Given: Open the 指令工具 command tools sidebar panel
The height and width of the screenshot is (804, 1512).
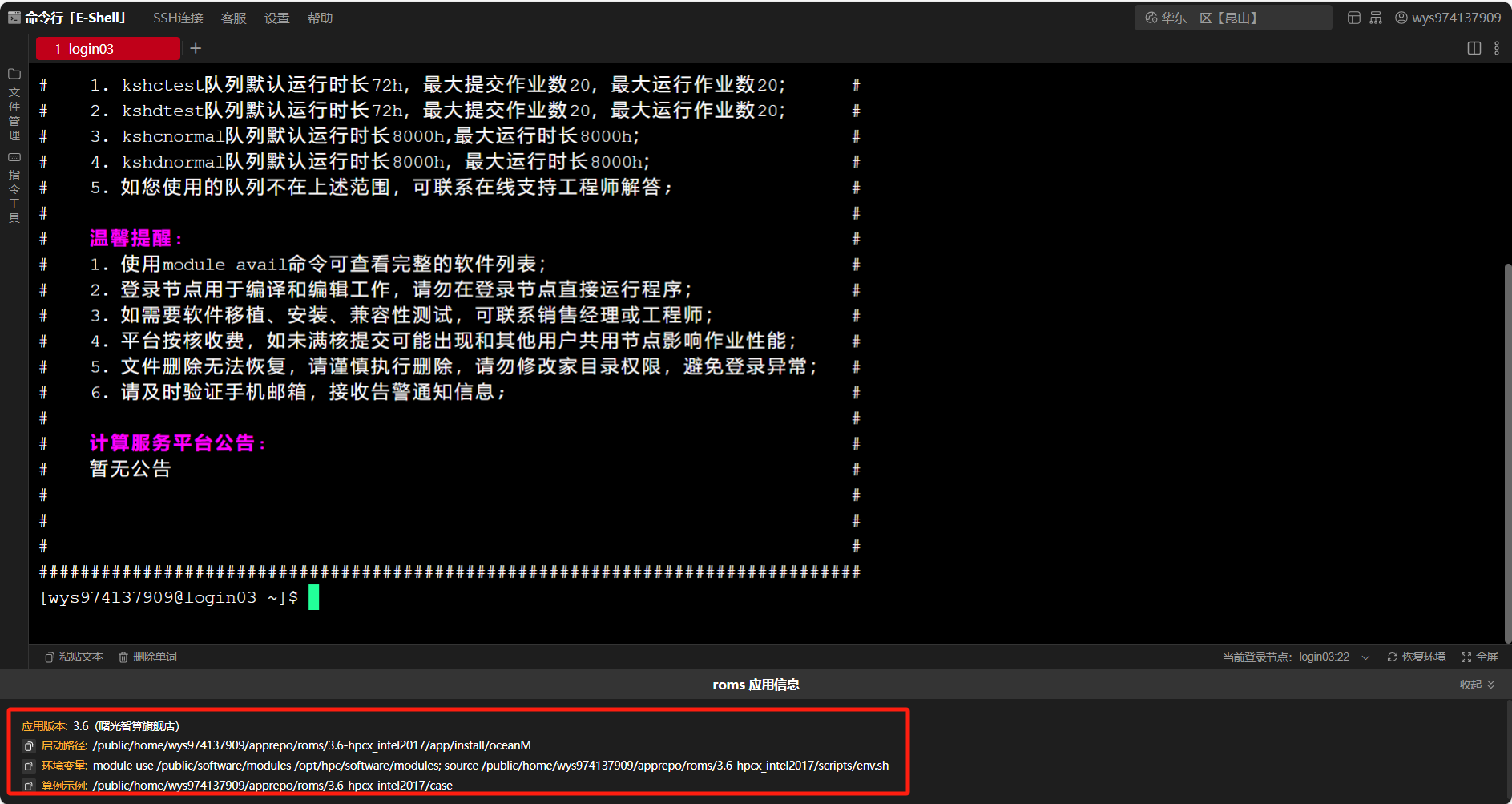Looking at the screenshot, I should pos(14,188).
